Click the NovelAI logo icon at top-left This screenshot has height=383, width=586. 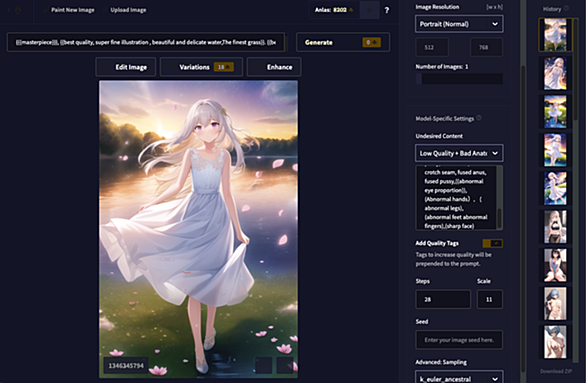click(18, 10)
